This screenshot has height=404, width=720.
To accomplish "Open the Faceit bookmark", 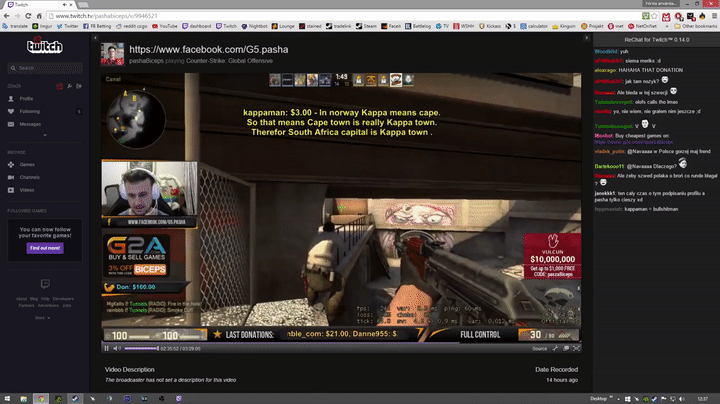I will [391, 26].
